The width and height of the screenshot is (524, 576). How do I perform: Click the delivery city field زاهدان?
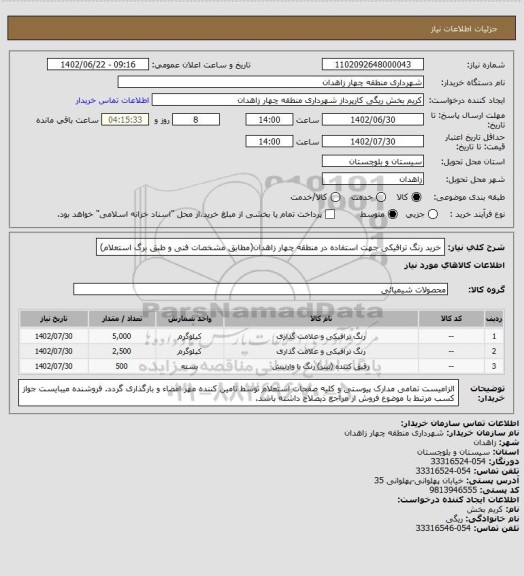pos(373,179)
